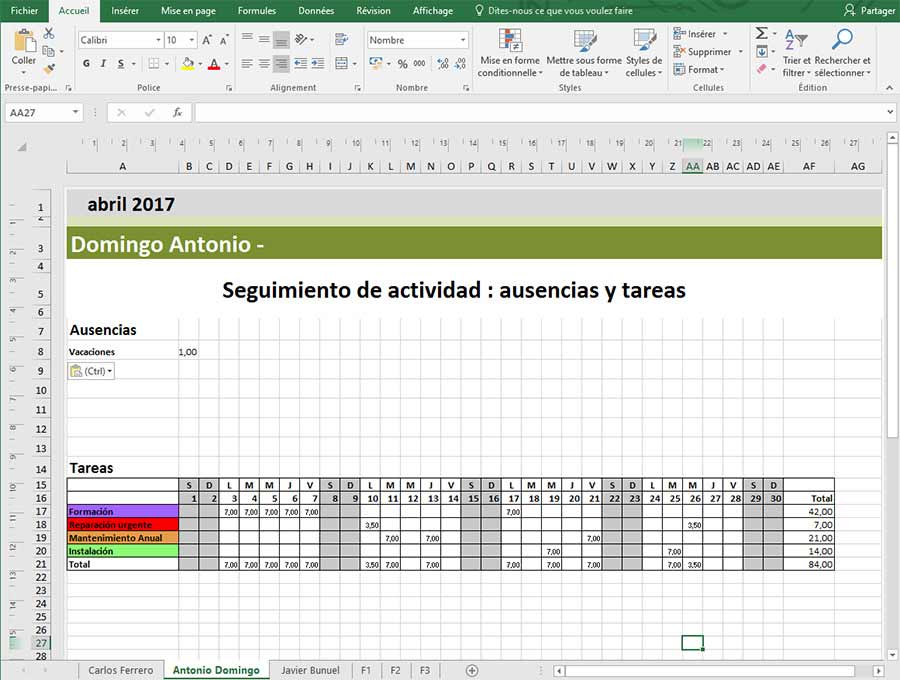Expand the Name Box dropdown arrow
Image resolution: width=900 pixels, height=680 pixels.
coord(75,112)
